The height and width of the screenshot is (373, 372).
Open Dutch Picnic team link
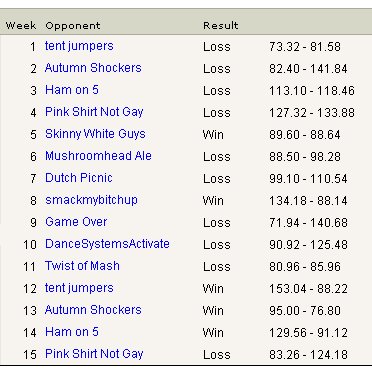(79, 178)
